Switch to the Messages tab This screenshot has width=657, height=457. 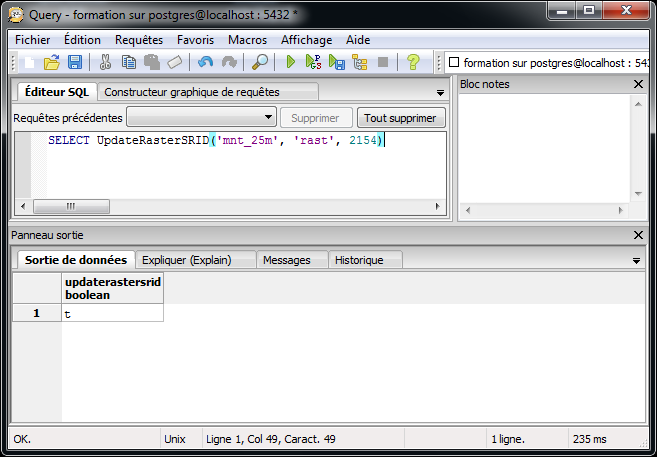pyautogui.click(x=286, y=260)
